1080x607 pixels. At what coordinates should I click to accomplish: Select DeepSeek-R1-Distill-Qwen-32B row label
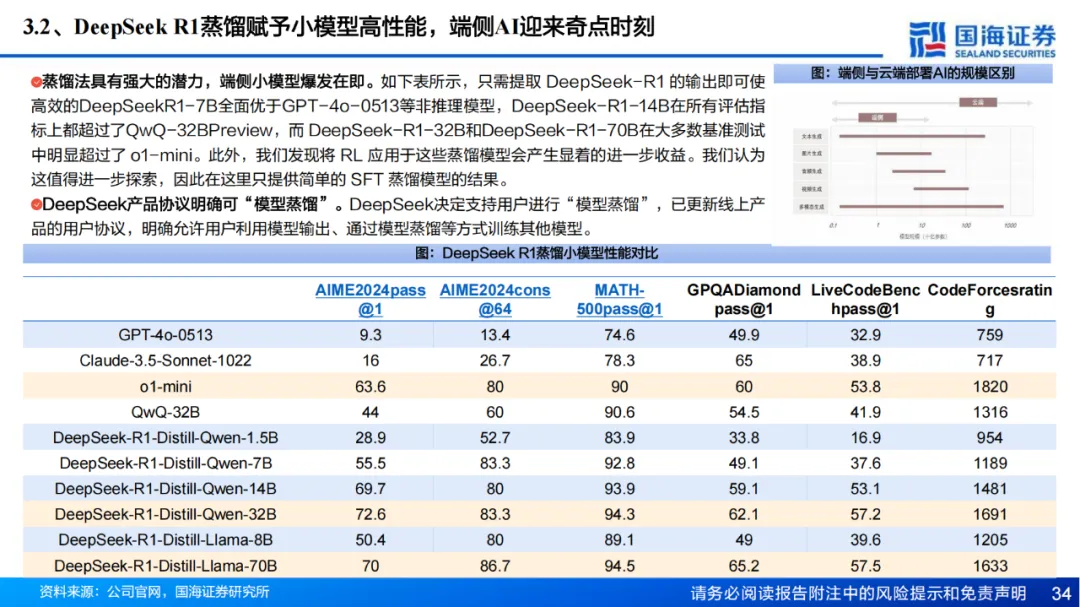click(x=165, y=514)
